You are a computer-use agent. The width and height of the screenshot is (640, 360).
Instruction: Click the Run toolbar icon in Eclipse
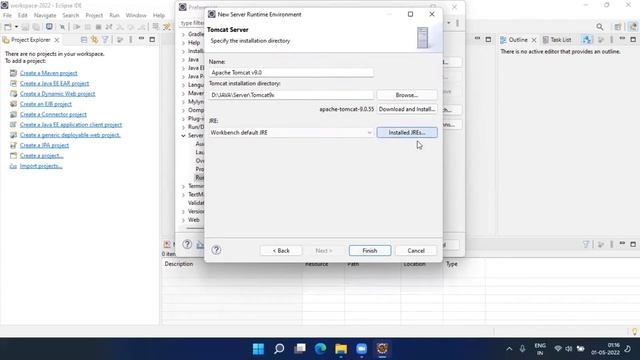point(76,27)
